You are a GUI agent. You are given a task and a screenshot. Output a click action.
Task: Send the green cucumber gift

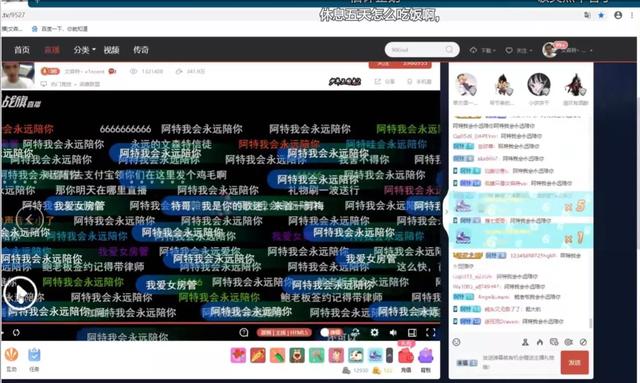[x=278, y=355]
